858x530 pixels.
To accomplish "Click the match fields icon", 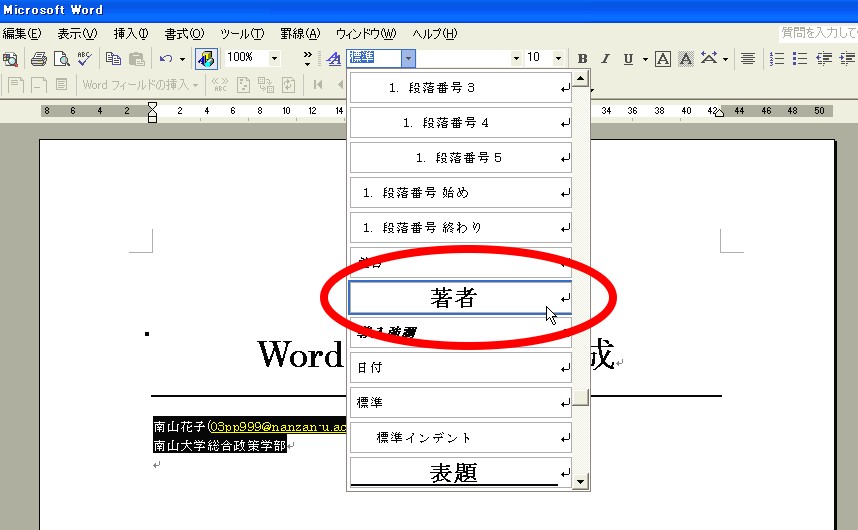I will point(266,85).
